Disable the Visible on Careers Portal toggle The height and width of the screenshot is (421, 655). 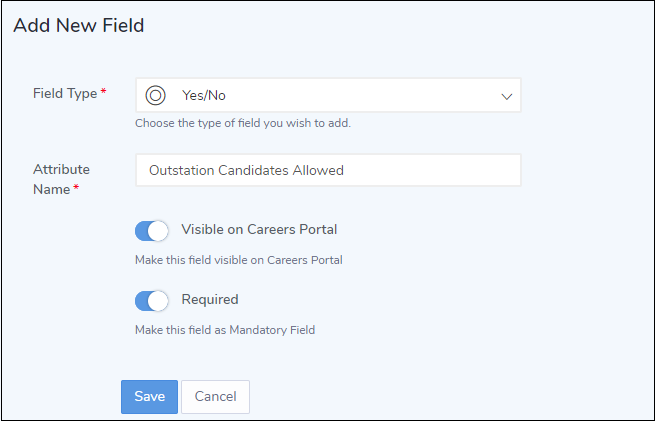pos(152,231)
